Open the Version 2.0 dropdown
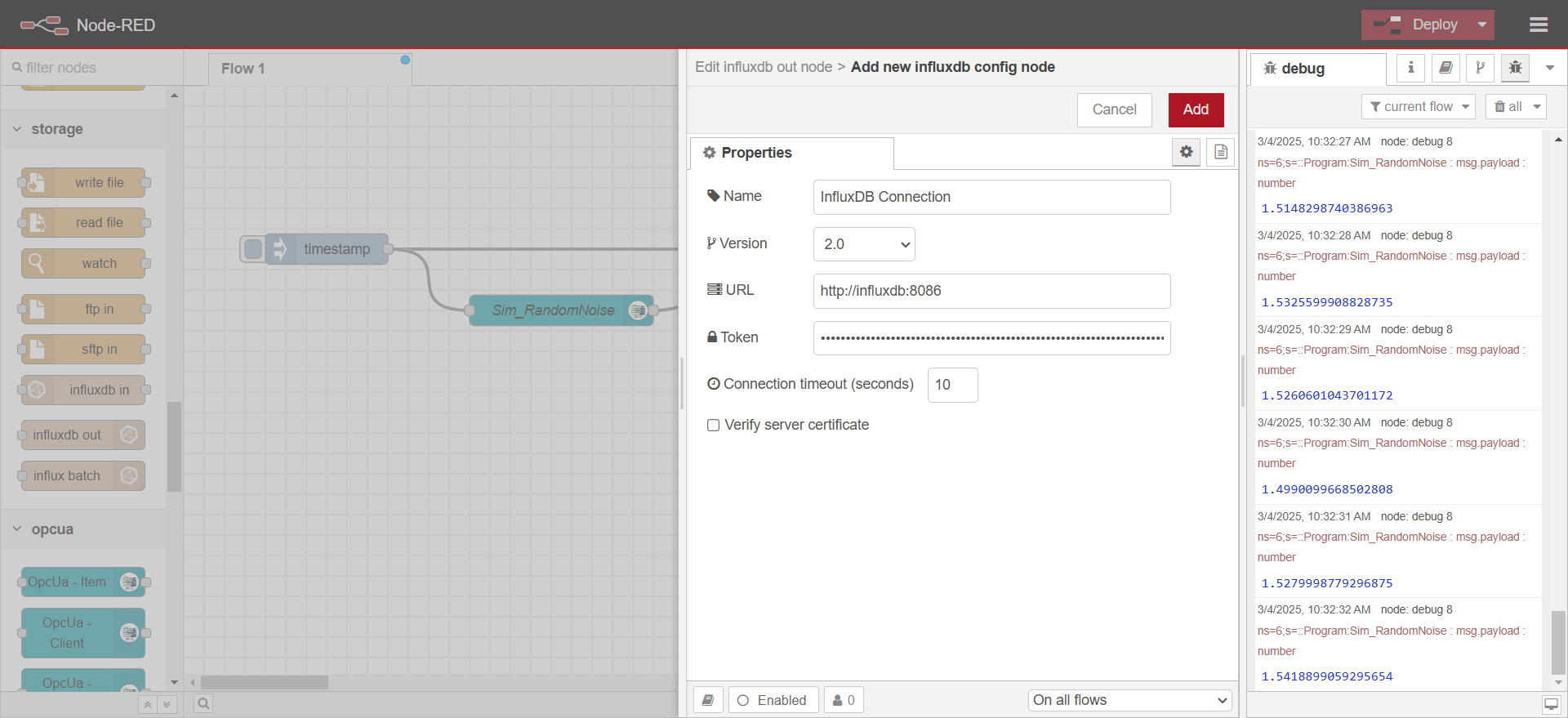The width and height of the screenshot is (1568, 718). click(864, 244)
